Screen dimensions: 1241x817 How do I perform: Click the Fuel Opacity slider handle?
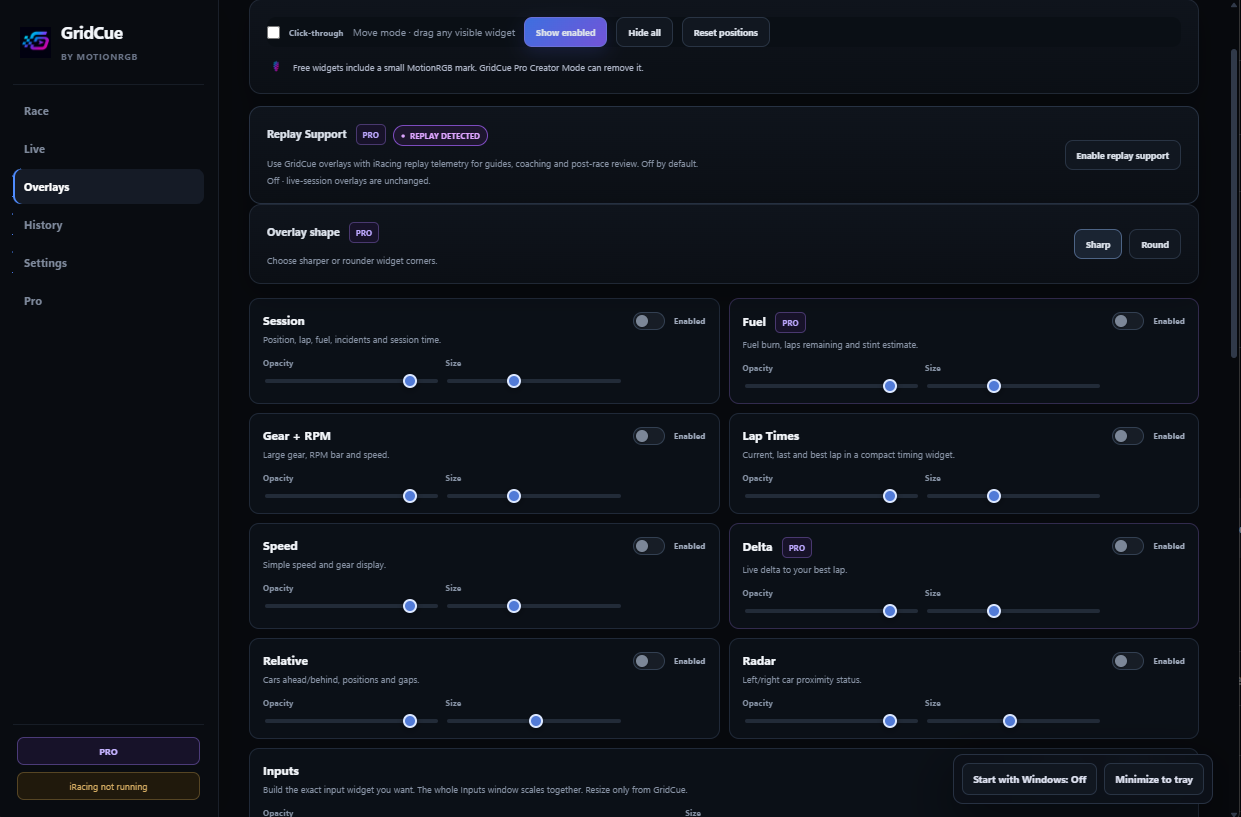coord(890,386)
